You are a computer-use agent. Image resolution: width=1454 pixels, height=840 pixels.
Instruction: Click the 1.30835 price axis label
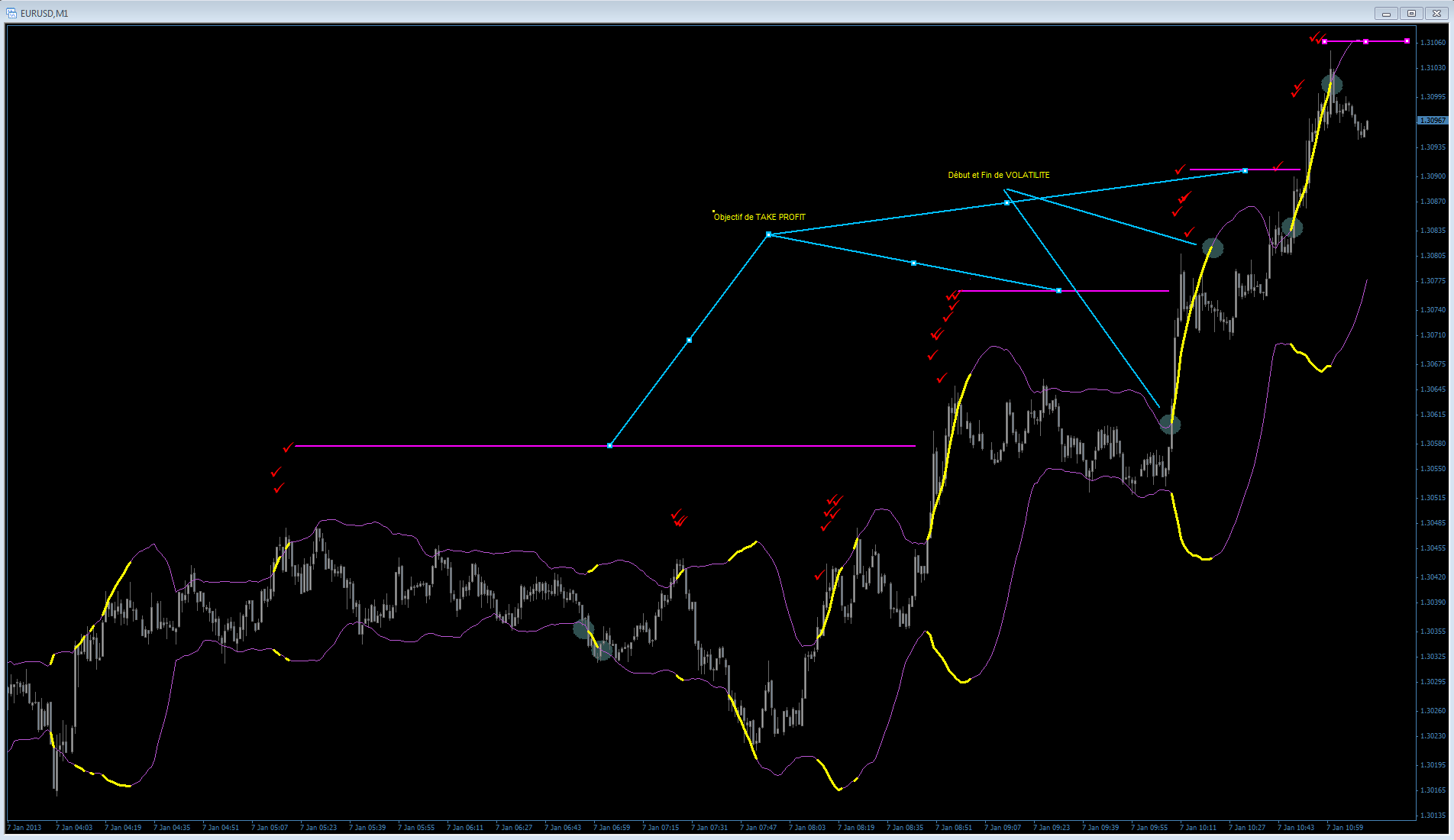tap(1433, 231)
